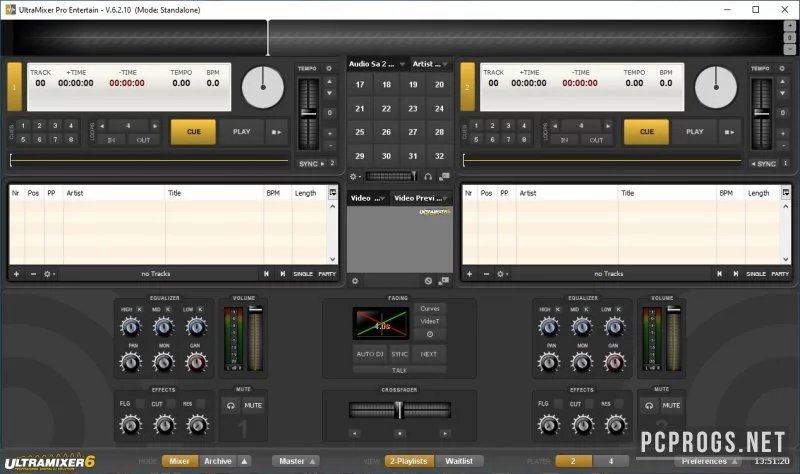Move the crossfader left with the arrow button
800x474 pixels.
tap(355, 433)
